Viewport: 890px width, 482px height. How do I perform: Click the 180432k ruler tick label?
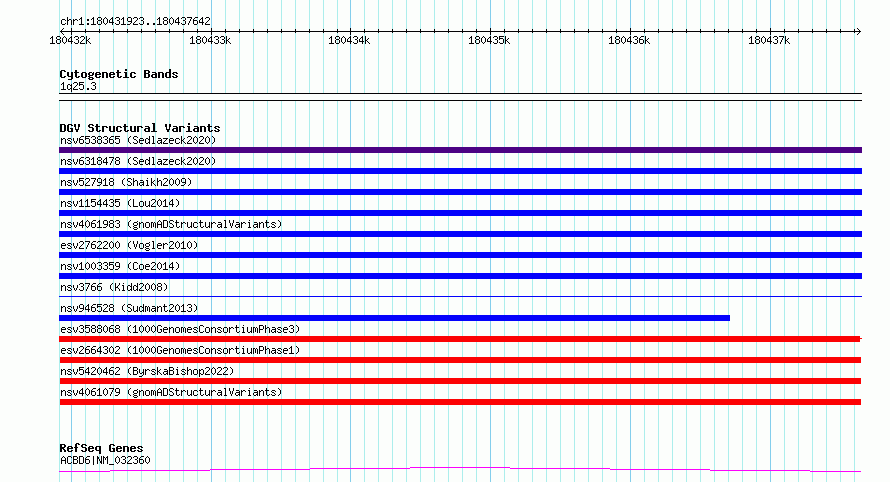(70, 40)
